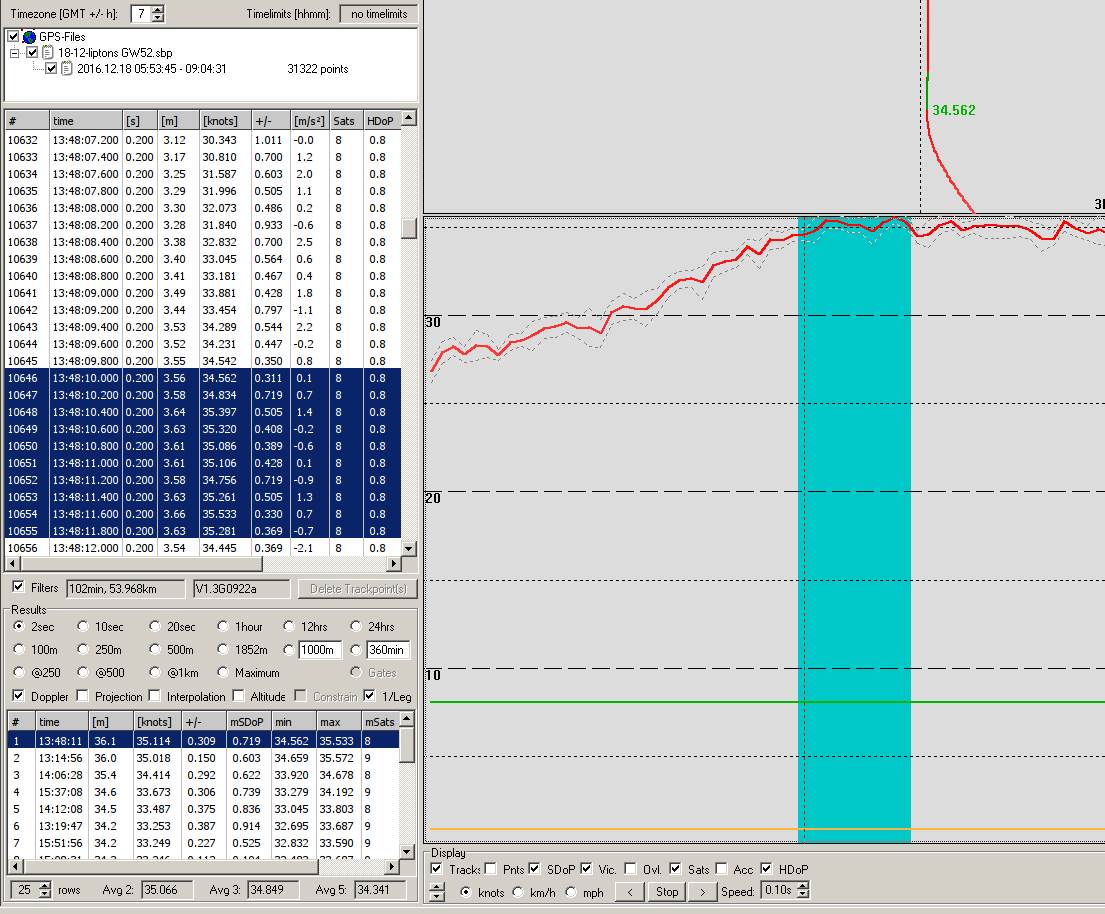Click the 1000m custom distance input field
This screenshot has height=914, width=1105.
[x=320, y=650]
